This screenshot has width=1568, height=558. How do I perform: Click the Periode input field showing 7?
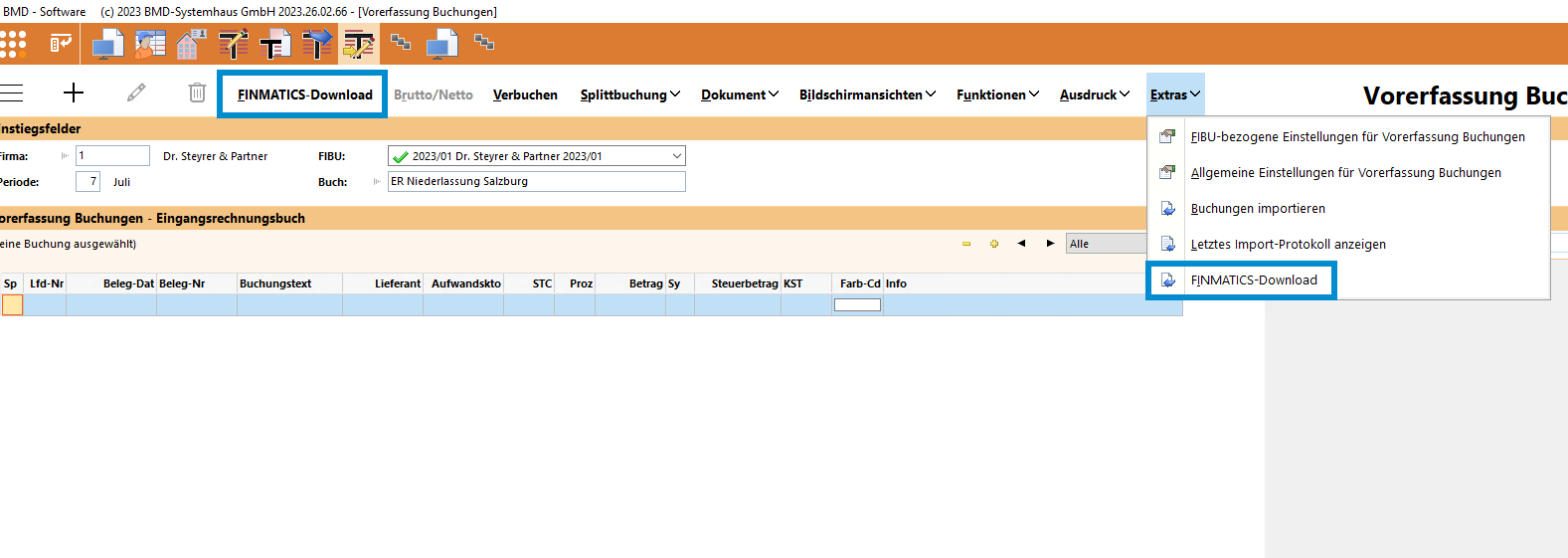pyautogui.click(x=87, y=181)
